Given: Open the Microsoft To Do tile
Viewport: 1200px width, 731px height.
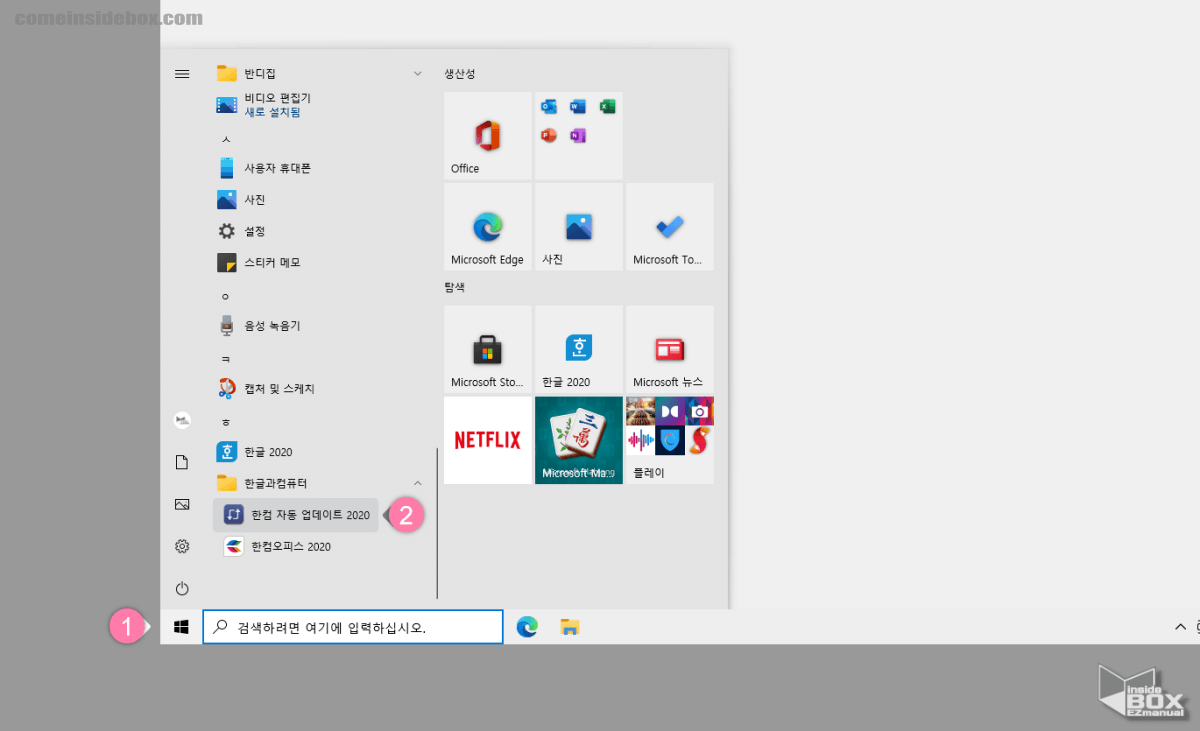Looking at the screenshot, I should coord(670,227).
